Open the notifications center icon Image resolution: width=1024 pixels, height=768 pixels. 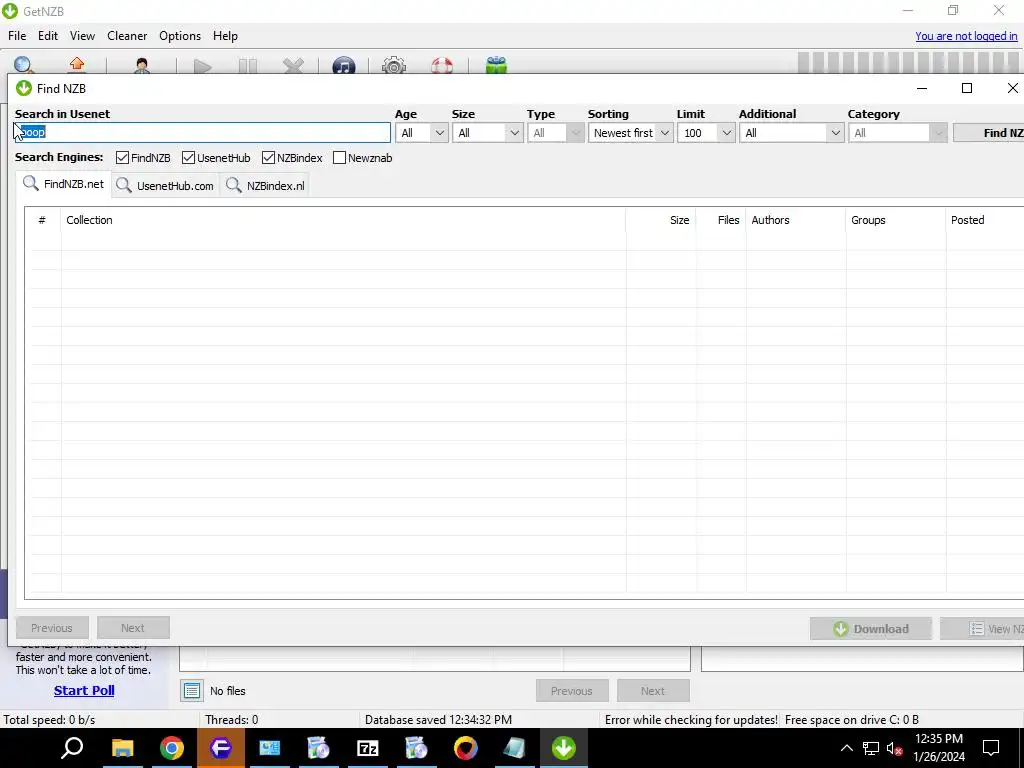(x=991, y=748)
